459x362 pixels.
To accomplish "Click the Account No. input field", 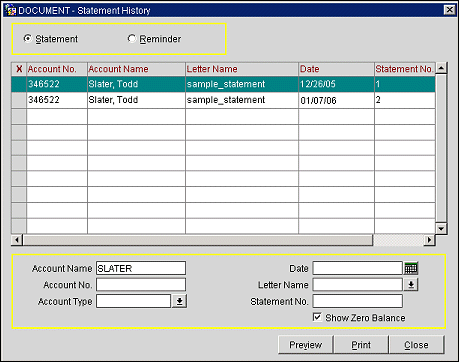I will (x=141, y=285).
